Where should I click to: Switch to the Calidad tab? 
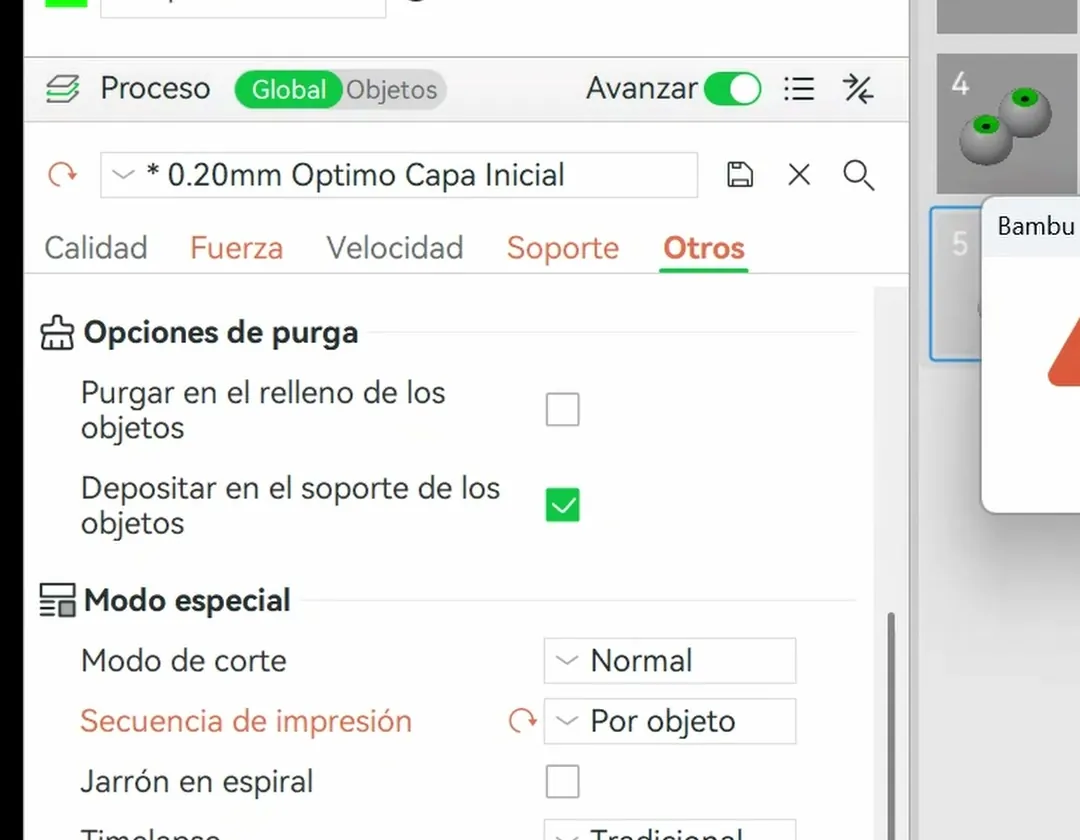96,248
